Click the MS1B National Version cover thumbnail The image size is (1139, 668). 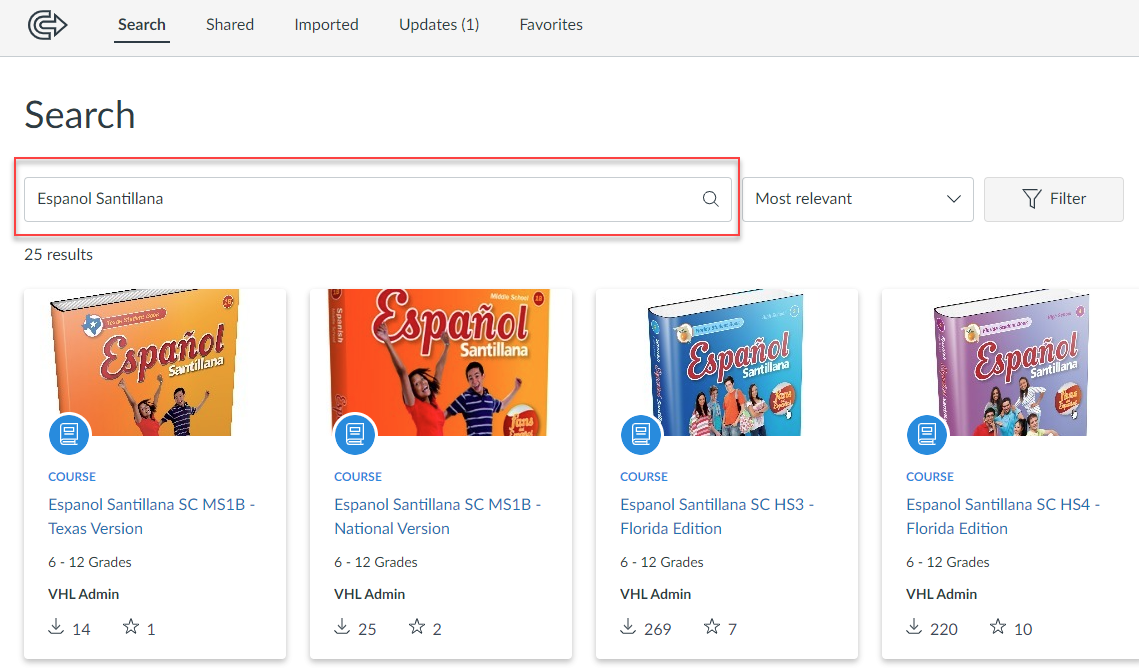coord(440,363)
